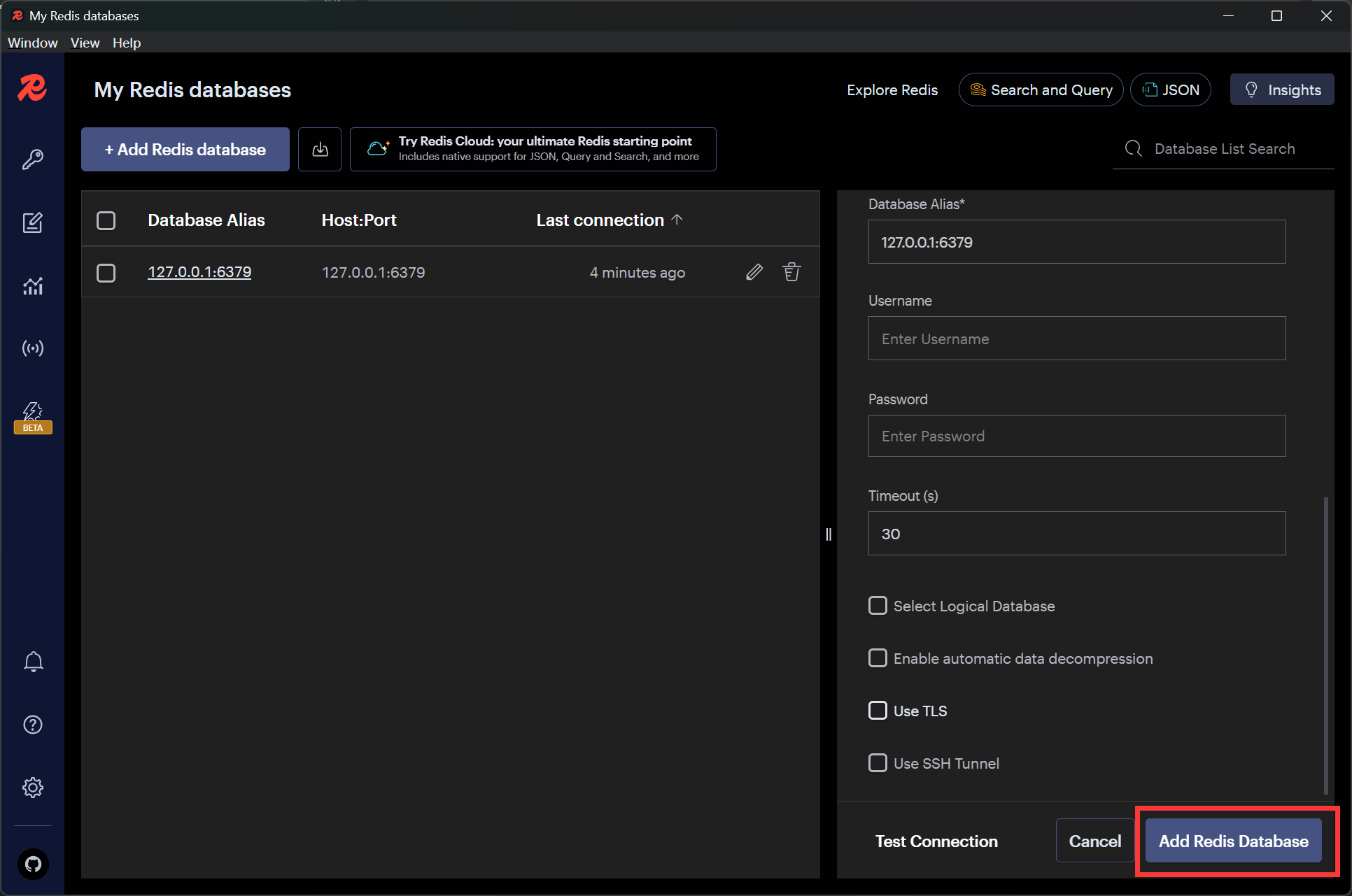The image size is (1352, 896).
Task: Click the search magnifier icon
Action: tap(1134, 148)
